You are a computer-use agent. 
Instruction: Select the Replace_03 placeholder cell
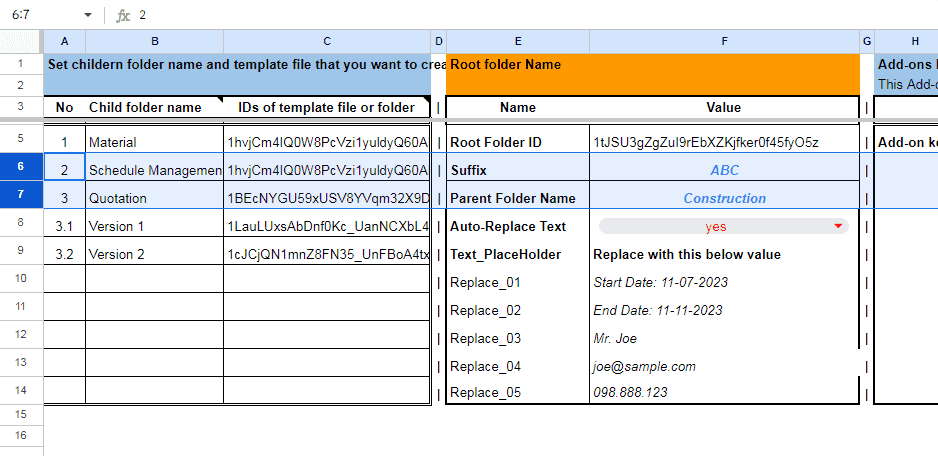517,339
